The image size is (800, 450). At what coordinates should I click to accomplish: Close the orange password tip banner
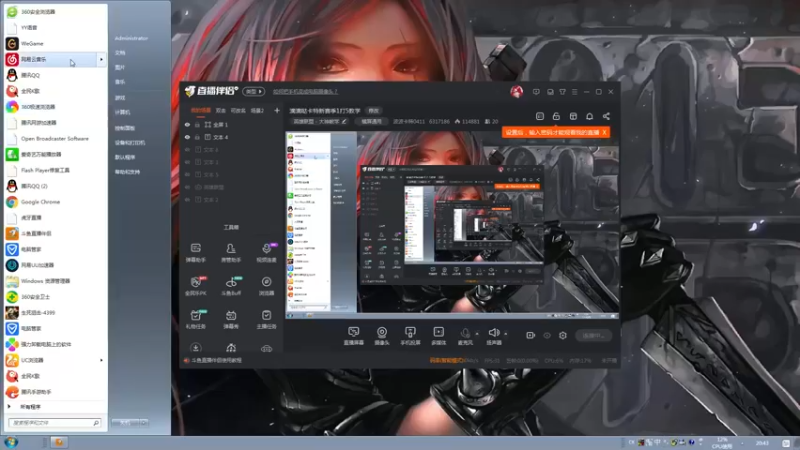point(604,132)
